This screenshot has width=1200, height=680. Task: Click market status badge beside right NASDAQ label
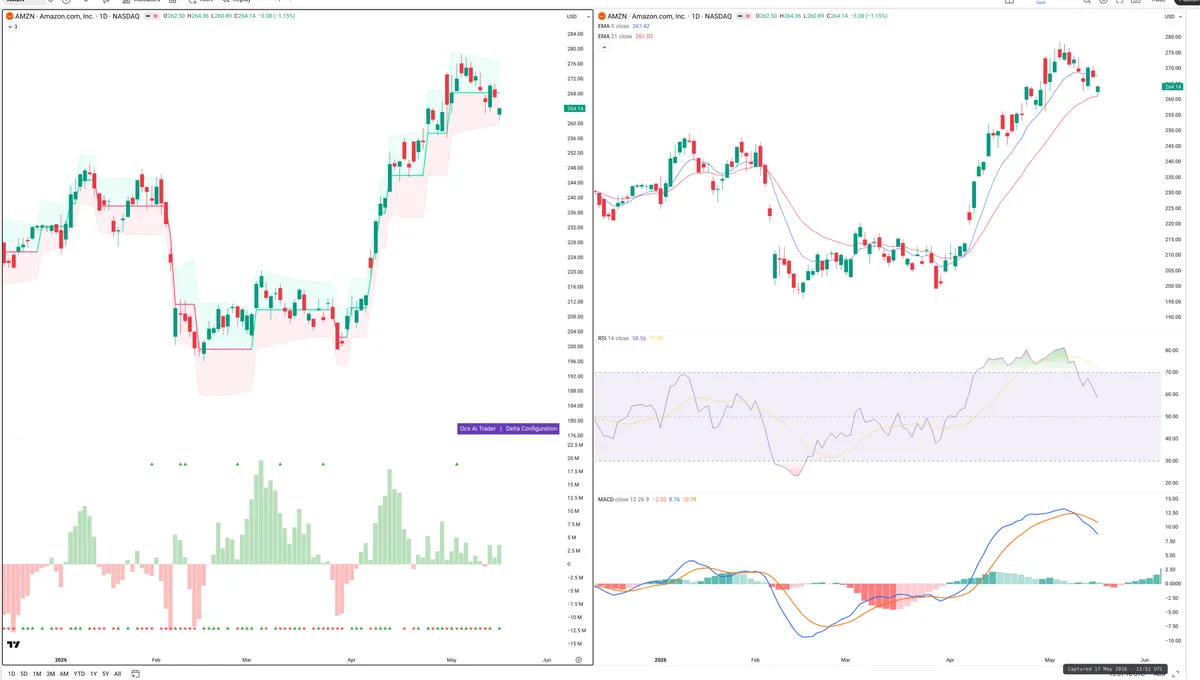tap(746, 16)
